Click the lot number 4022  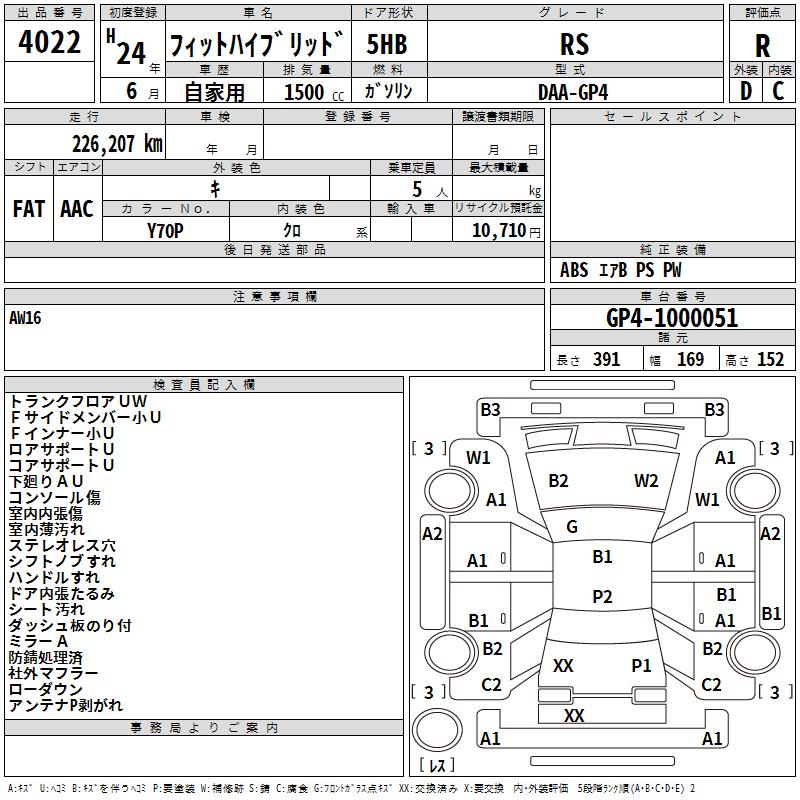(x=50, y=44)
